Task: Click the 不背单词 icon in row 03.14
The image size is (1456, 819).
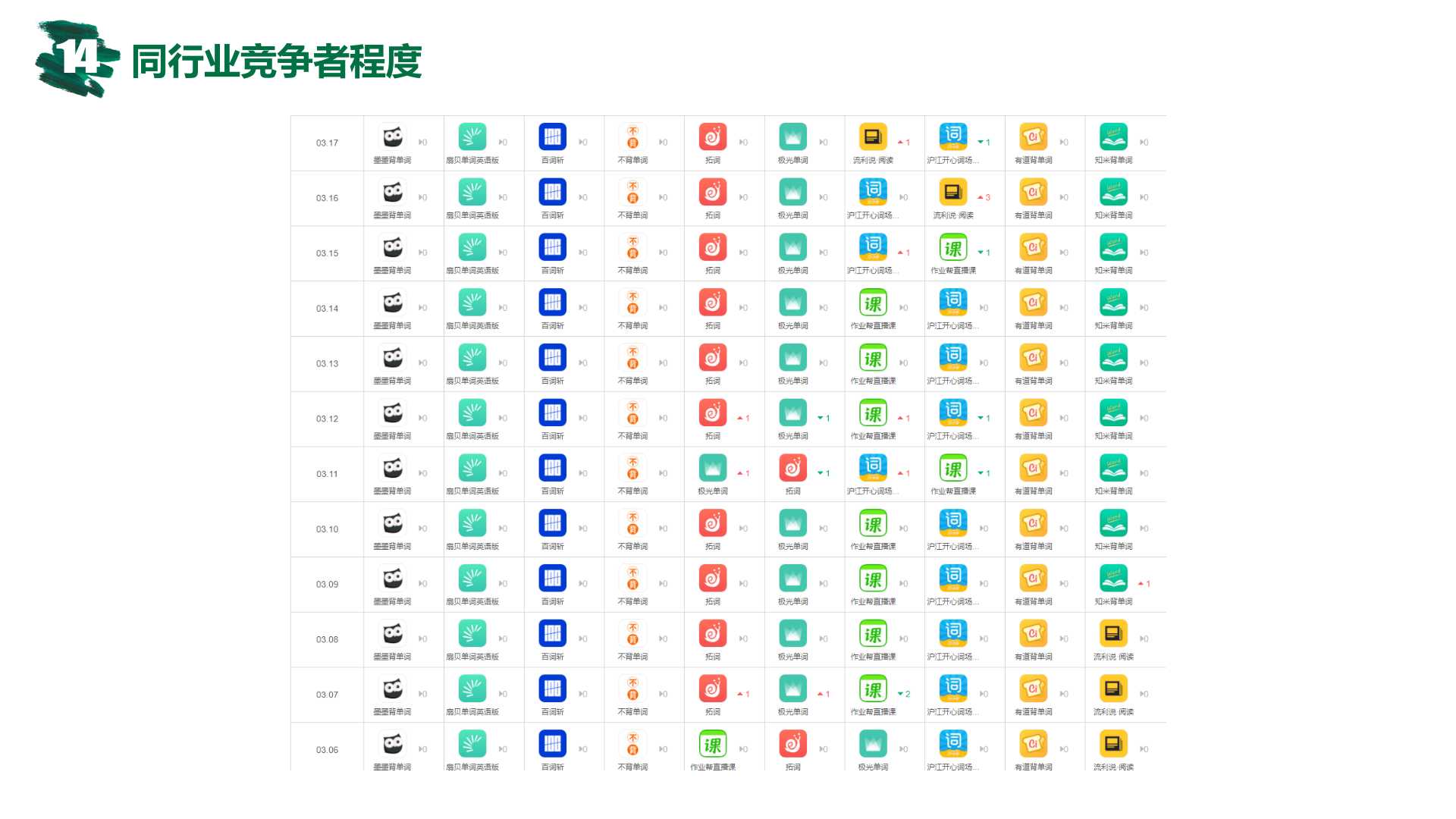Action: point(632,303)
